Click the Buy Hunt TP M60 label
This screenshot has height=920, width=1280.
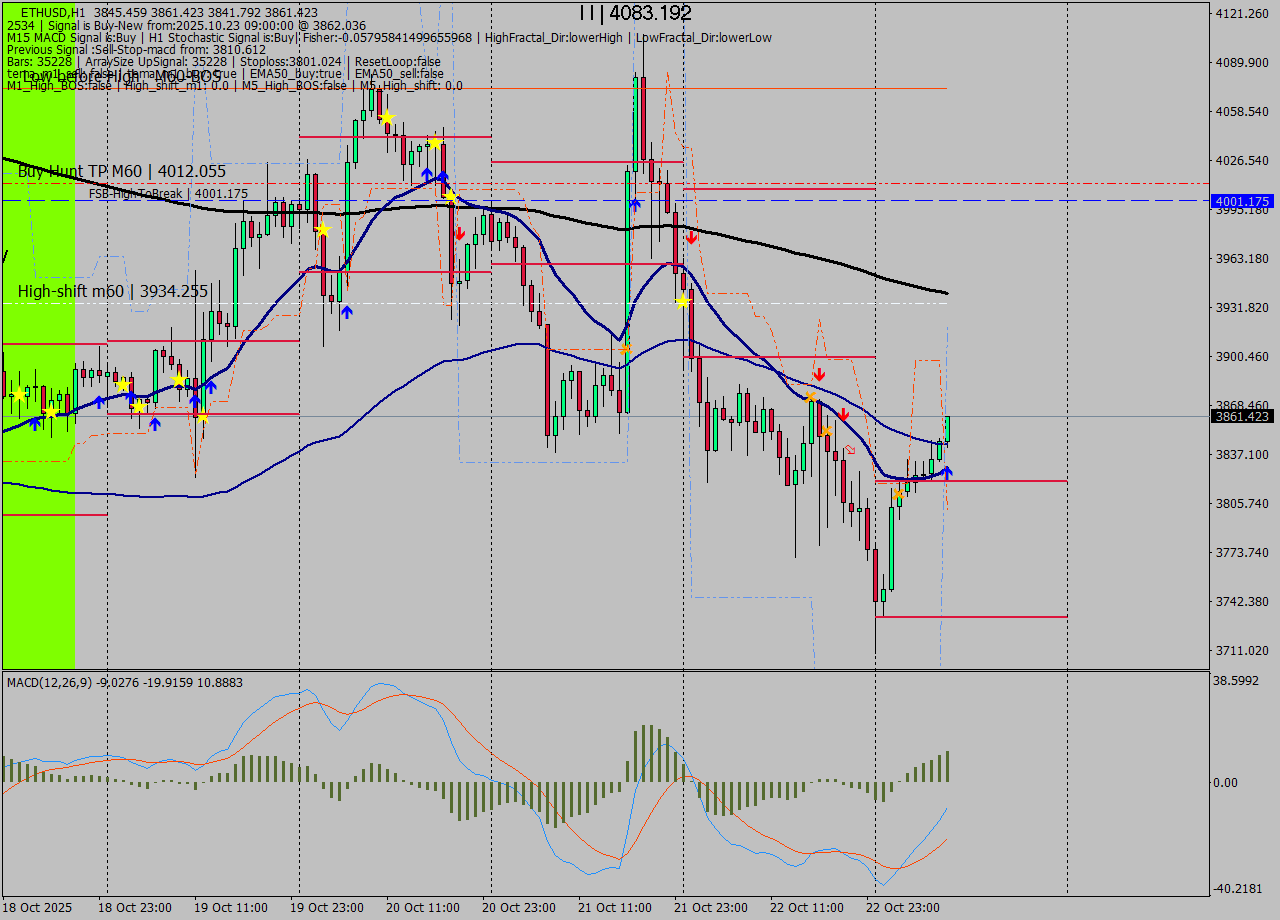[122, 172]
